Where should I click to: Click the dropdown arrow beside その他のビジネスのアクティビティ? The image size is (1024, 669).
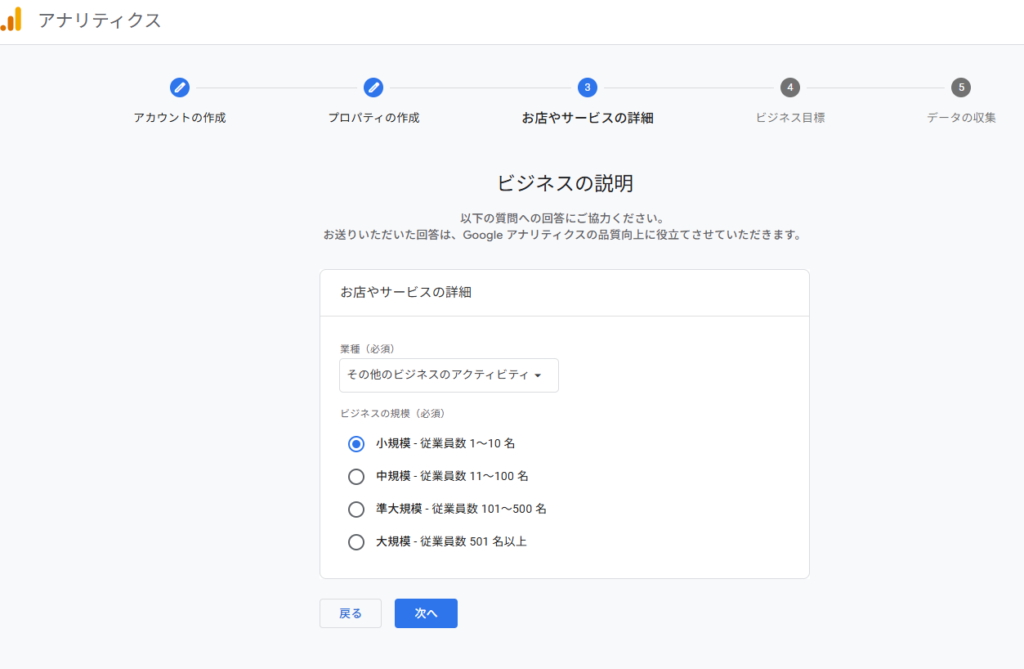point(538,376)
